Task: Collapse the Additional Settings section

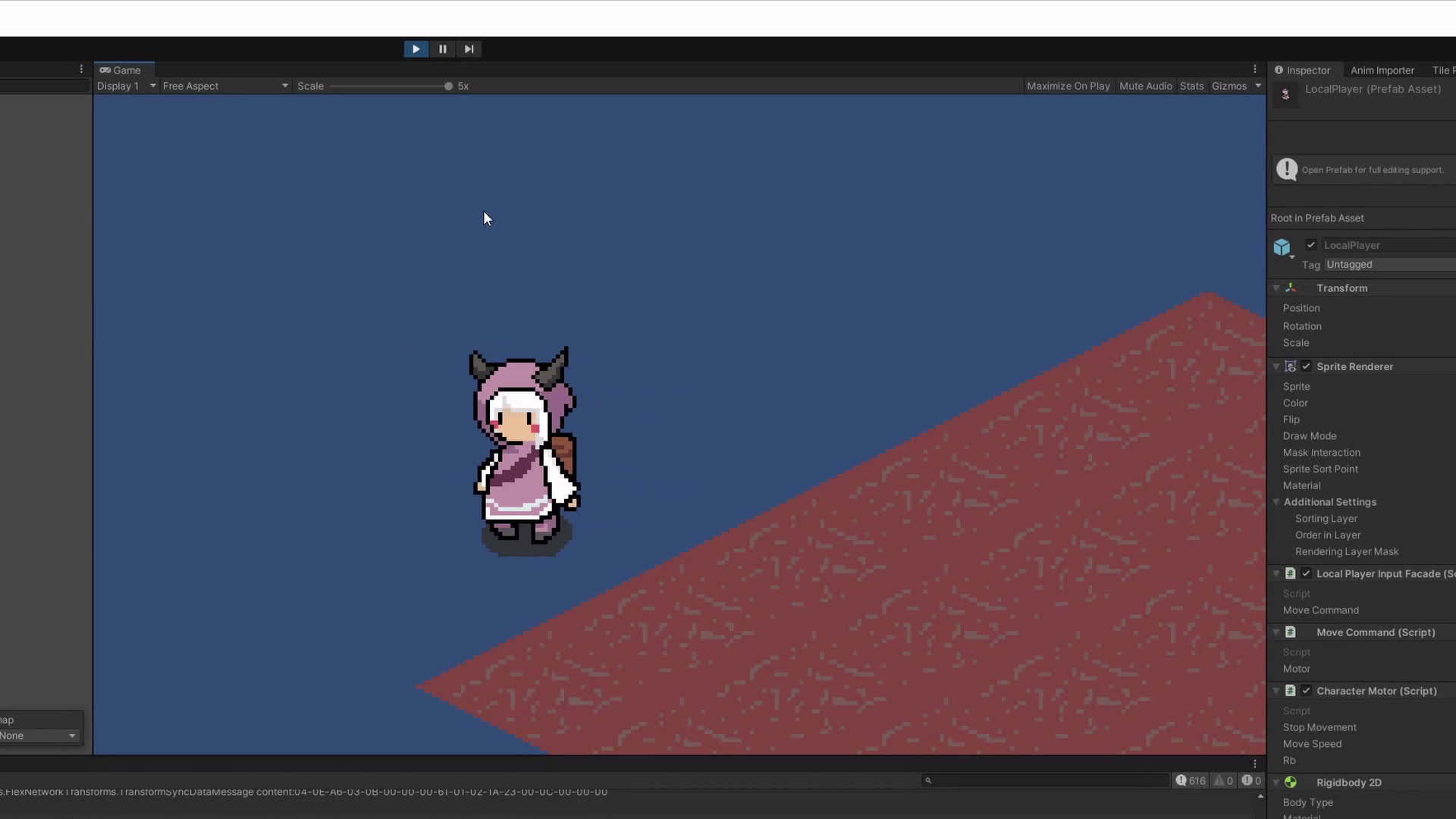Action: (x=1276, y=502)
